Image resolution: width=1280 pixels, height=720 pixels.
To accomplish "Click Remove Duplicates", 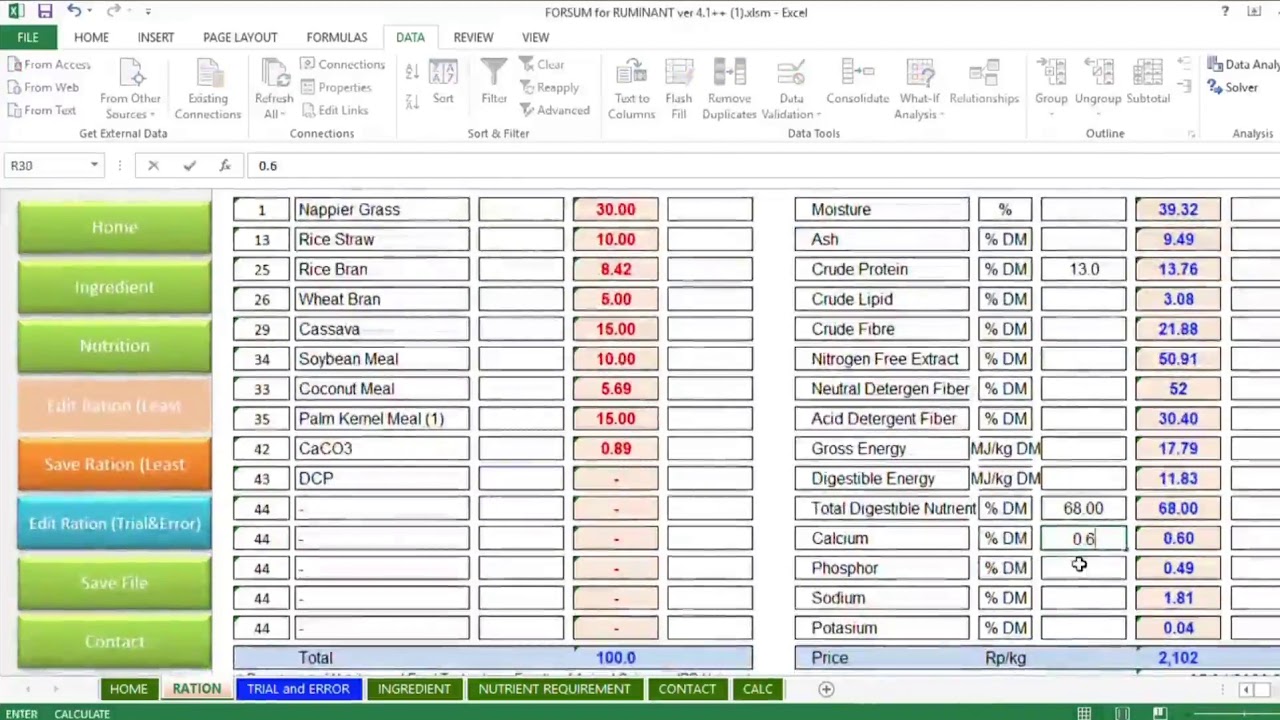I will click(x=729, y=88).
